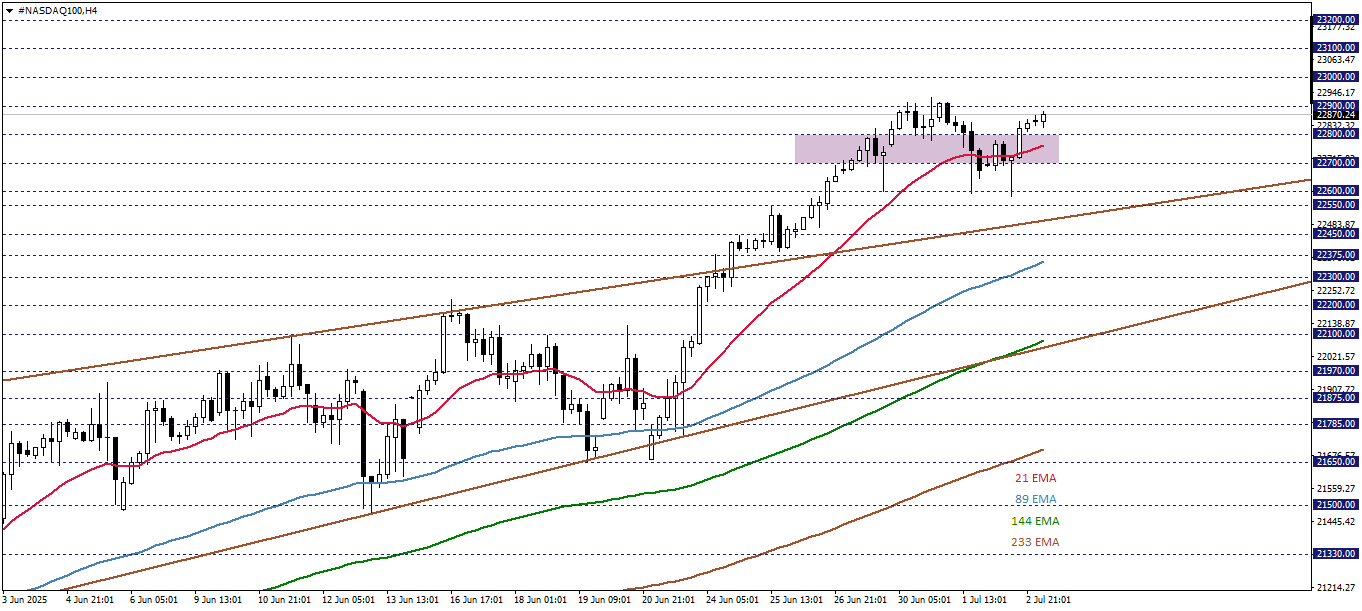The image size is (1362, 611).
Task: Click the 21500.00 price level label
Action: pos(1336,505)
